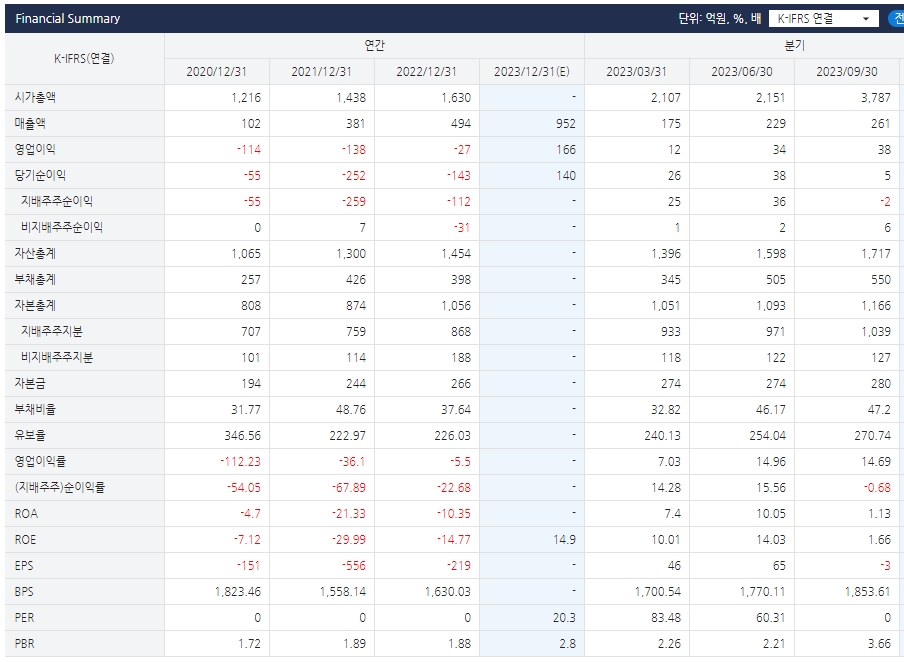Click the 2023/03/31 column header

[x=636, y=72]
